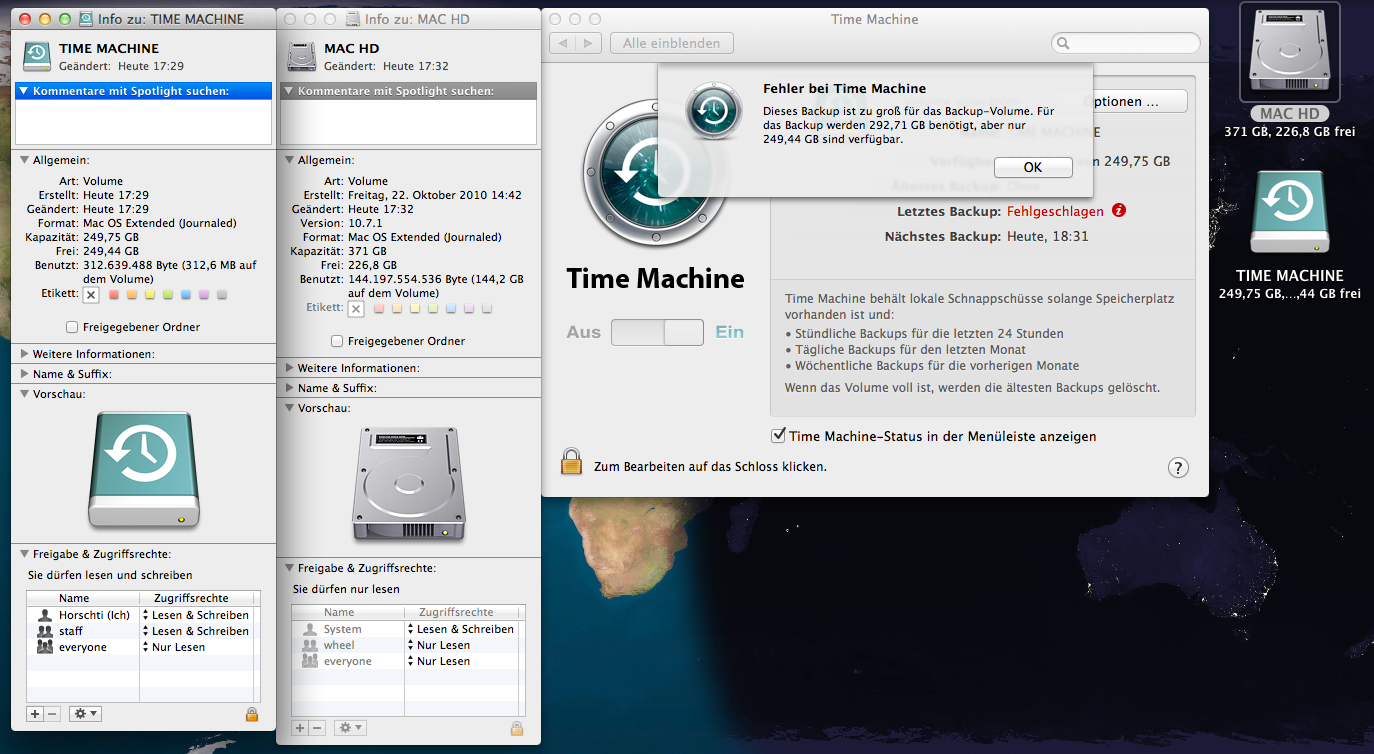
Task: Click the search field in Time Machine preferences
Action: (x=1126, y=43)
